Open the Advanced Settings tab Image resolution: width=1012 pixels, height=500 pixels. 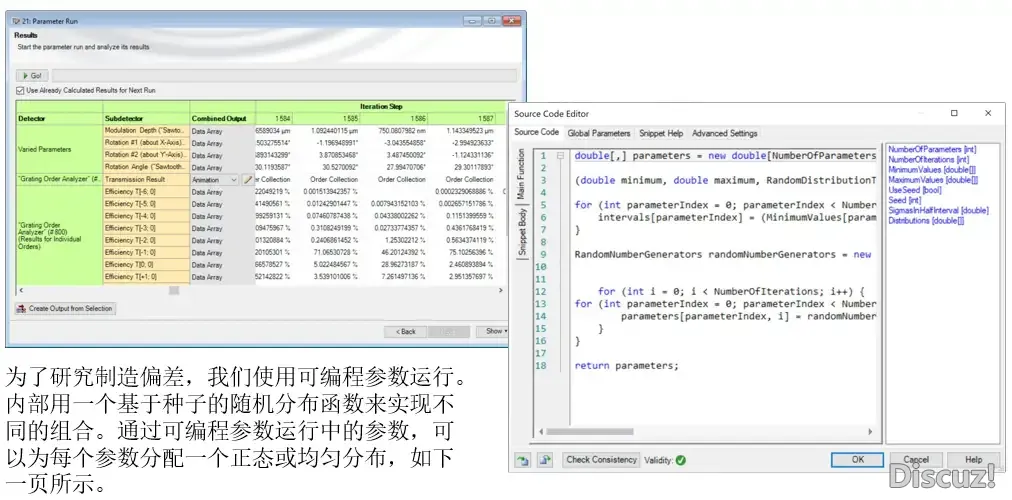pos(724,134)
